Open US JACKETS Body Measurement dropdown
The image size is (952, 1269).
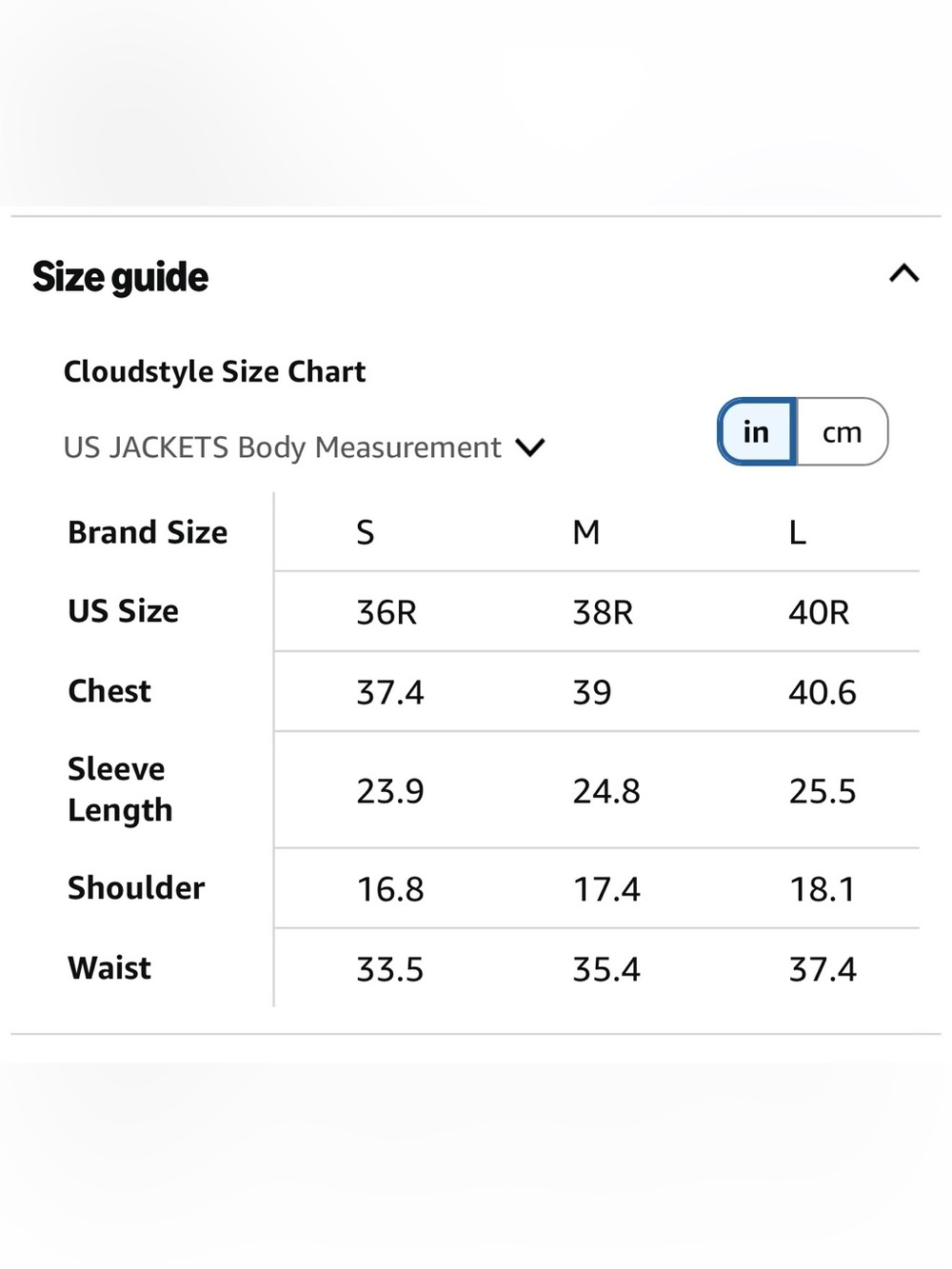[304, 447]
